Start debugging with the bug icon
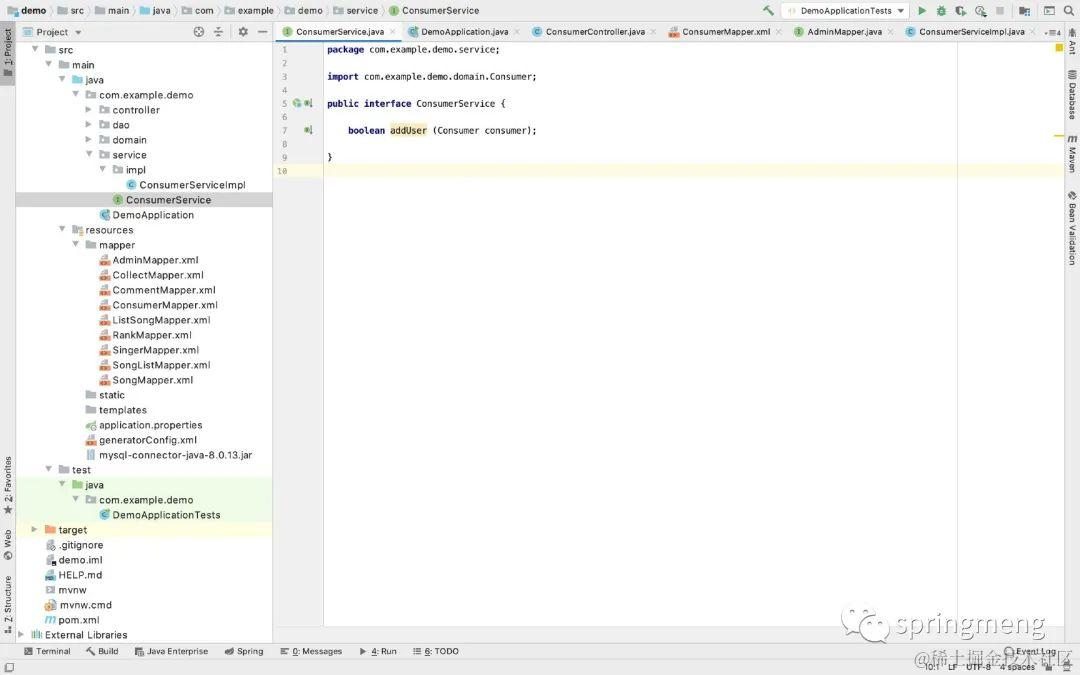1080x675 pixels. click(941, 10)
